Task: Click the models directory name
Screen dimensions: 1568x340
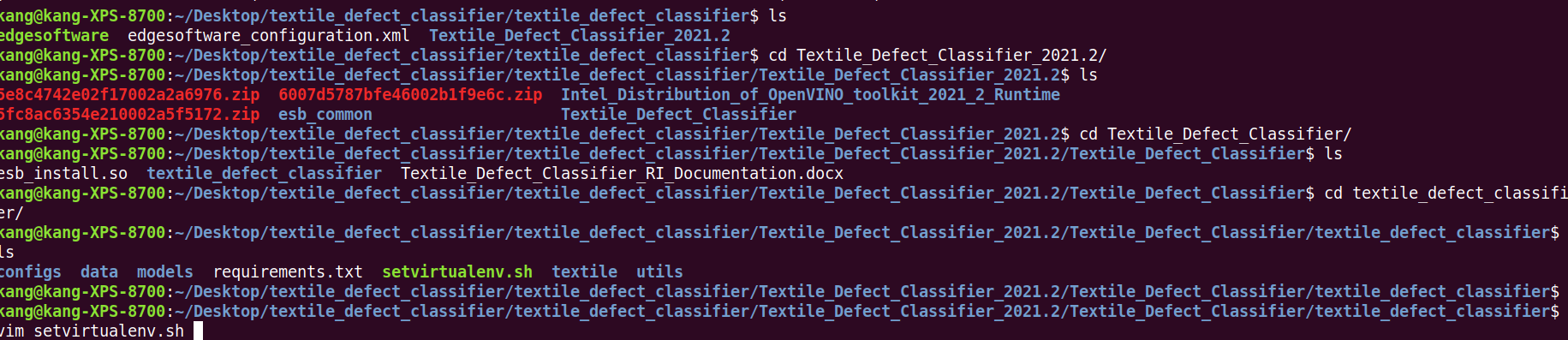Action: tap(165, 272)
